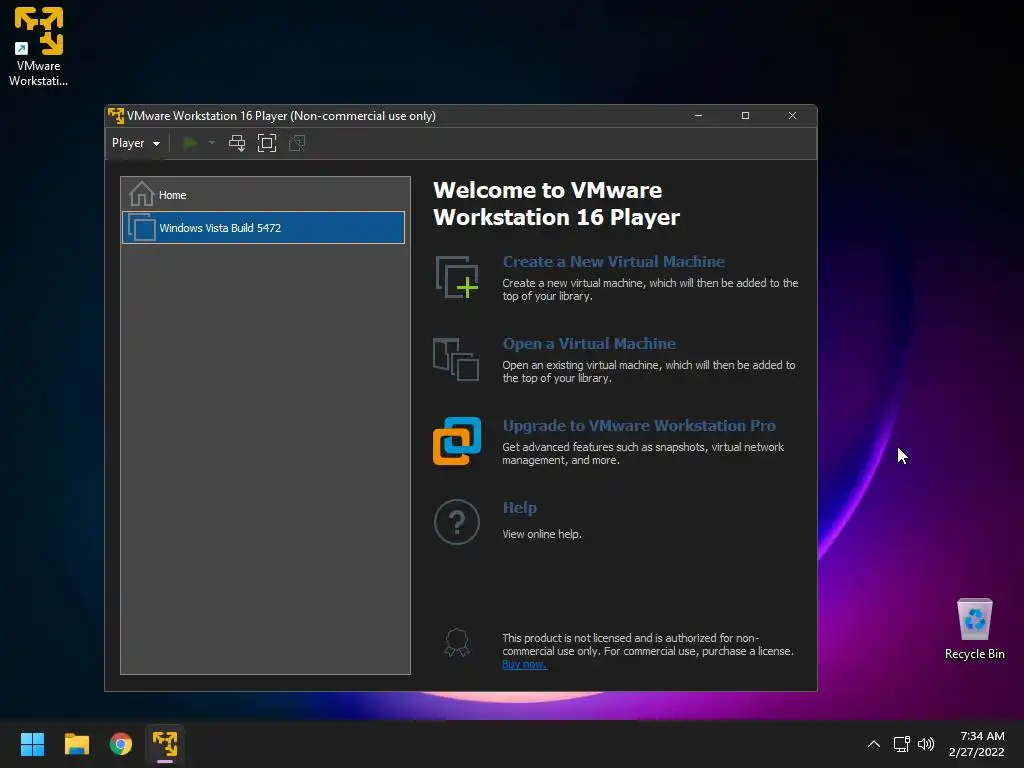Select Windows Vista Build 5472 VM
Screen dimensions: 1024x768
coord(263,227)
